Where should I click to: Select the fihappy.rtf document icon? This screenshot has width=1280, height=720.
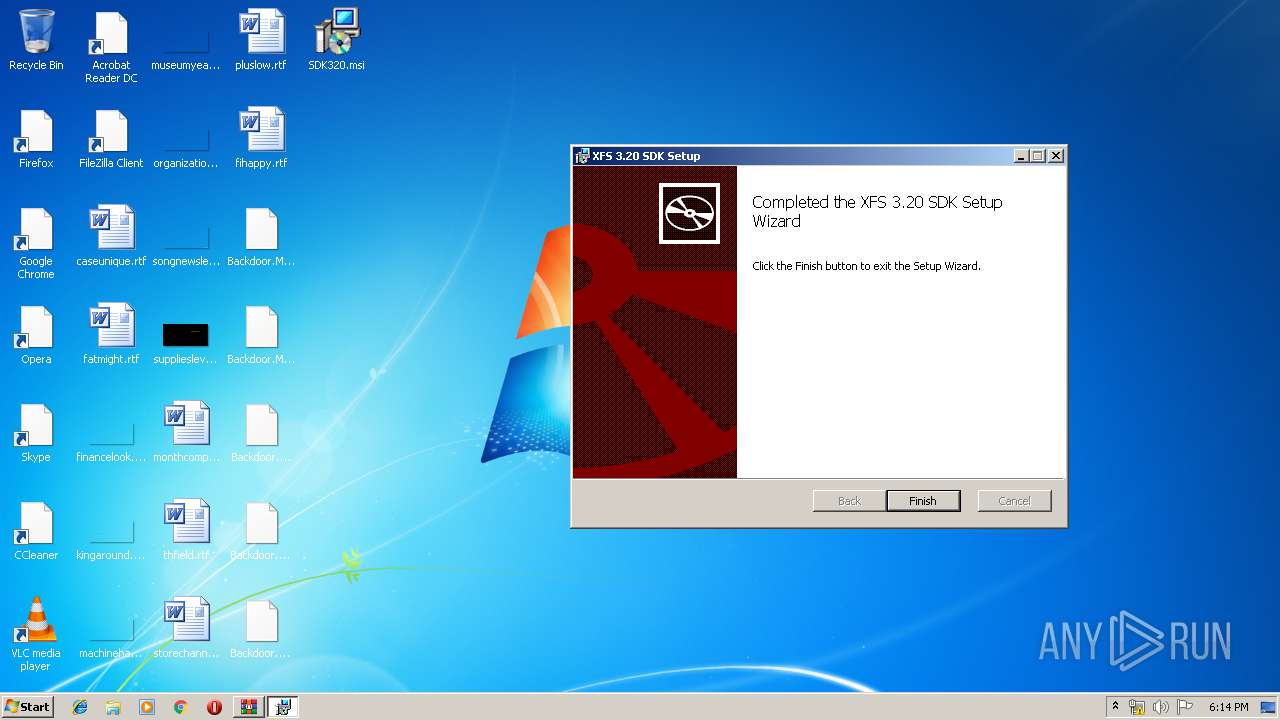[261, 138]
